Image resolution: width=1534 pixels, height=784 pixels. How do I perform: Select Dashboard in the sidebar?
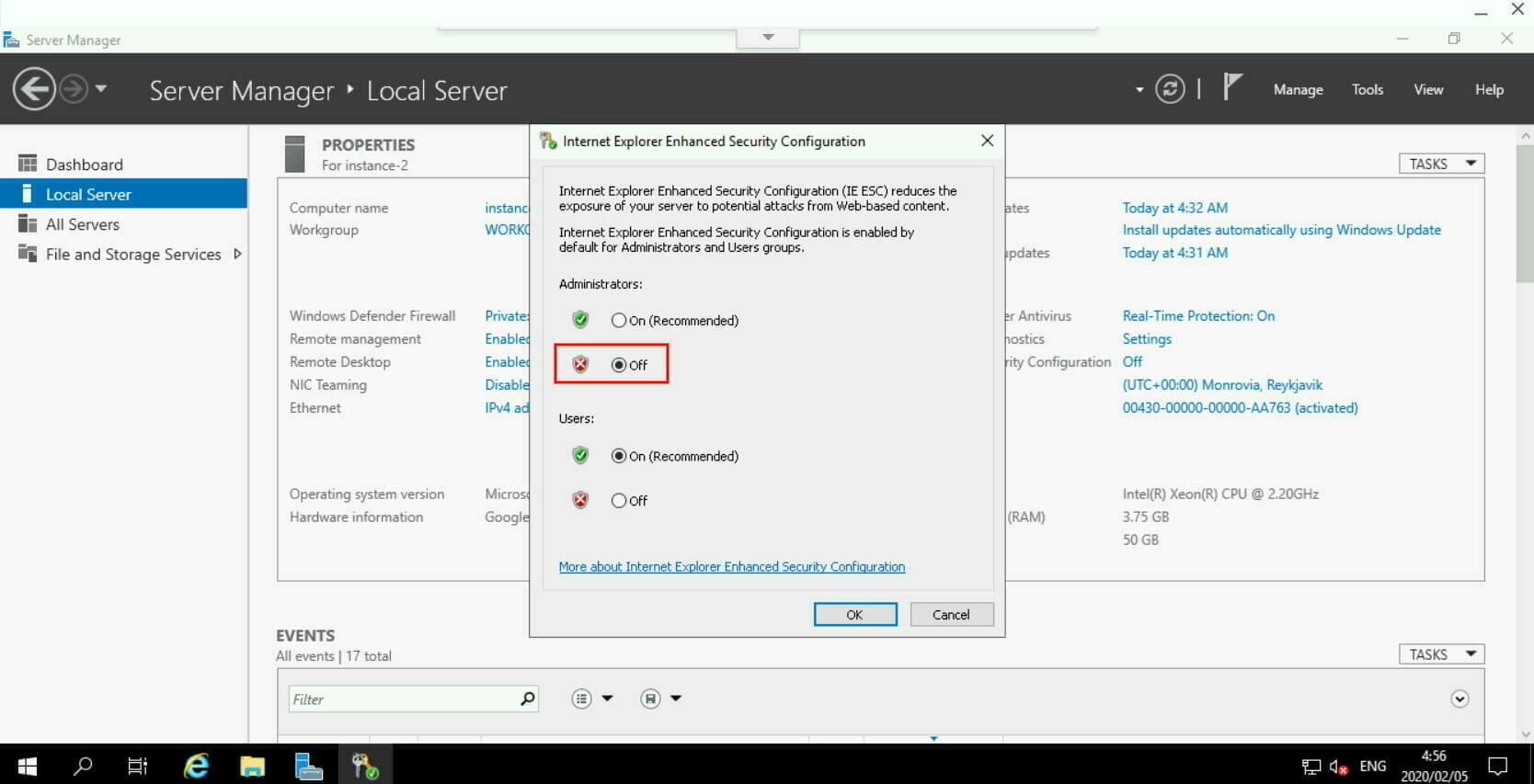(123, 164)
